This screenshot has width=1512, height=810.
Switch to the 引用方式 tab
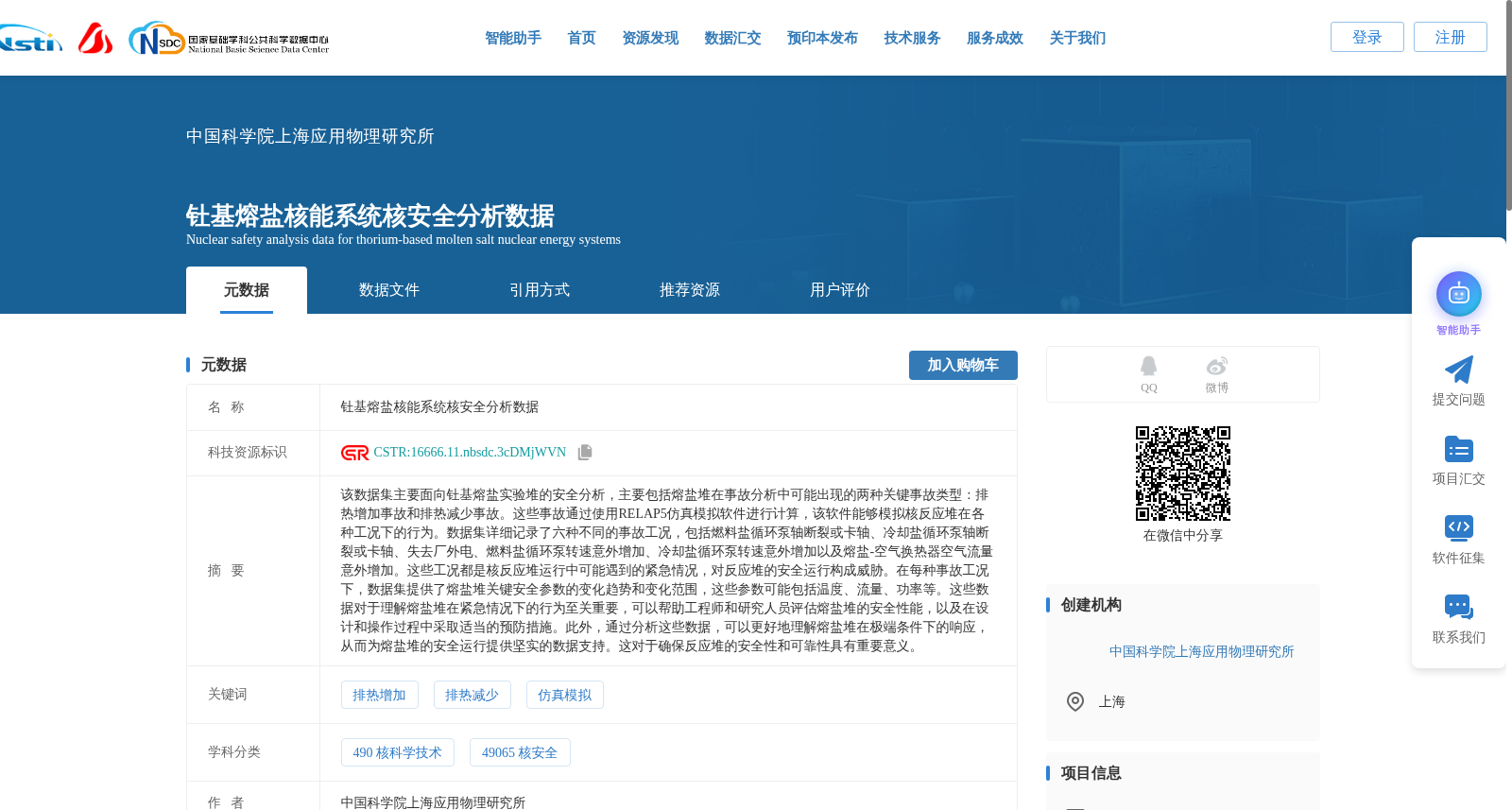[x=540, y=290]
